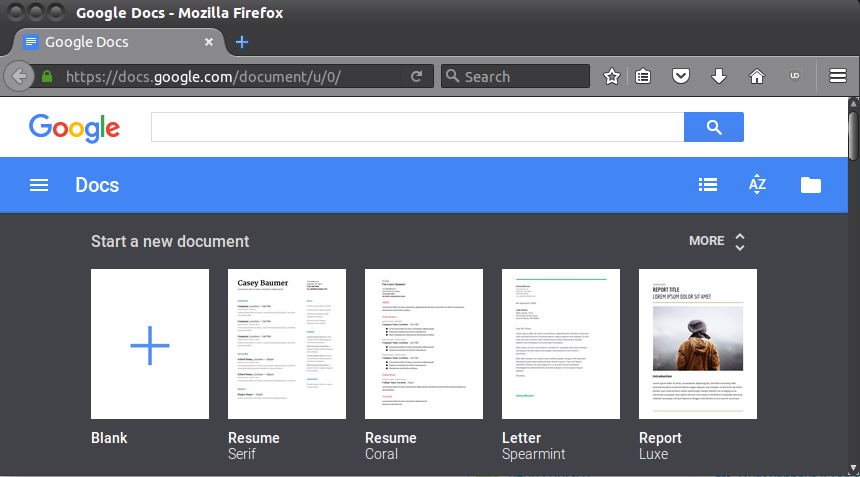This screenshot has width=860, height=477.
Task: Click the scrollbar up arrow
Action: [853, 103]
